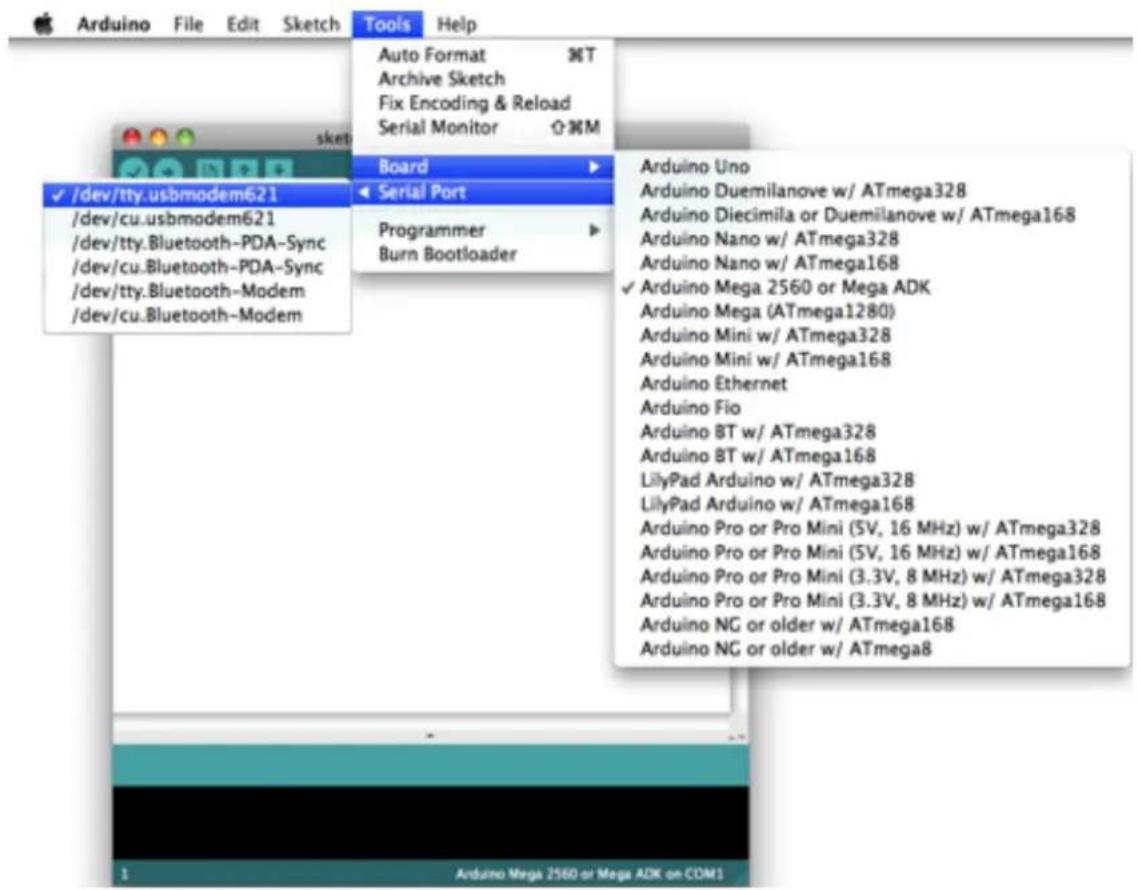Choose Archive Sketch menu item
The image size is (1137, 890).
pyautogui.click(x=483, y=78)
